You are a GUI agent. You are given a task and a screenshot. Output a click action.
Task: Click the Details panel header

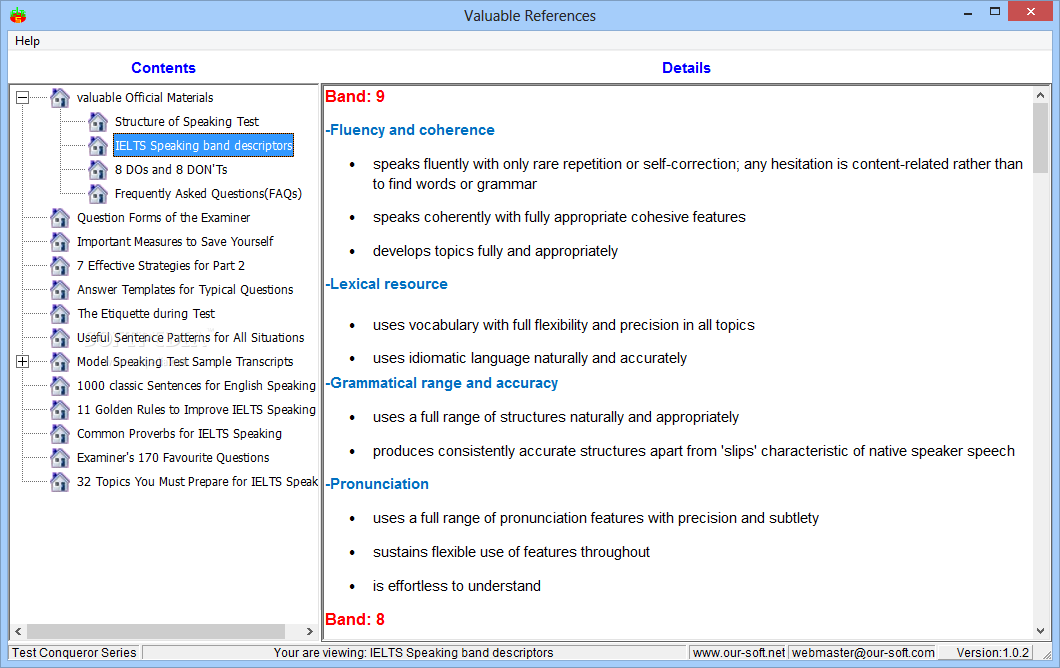(686, 68)
